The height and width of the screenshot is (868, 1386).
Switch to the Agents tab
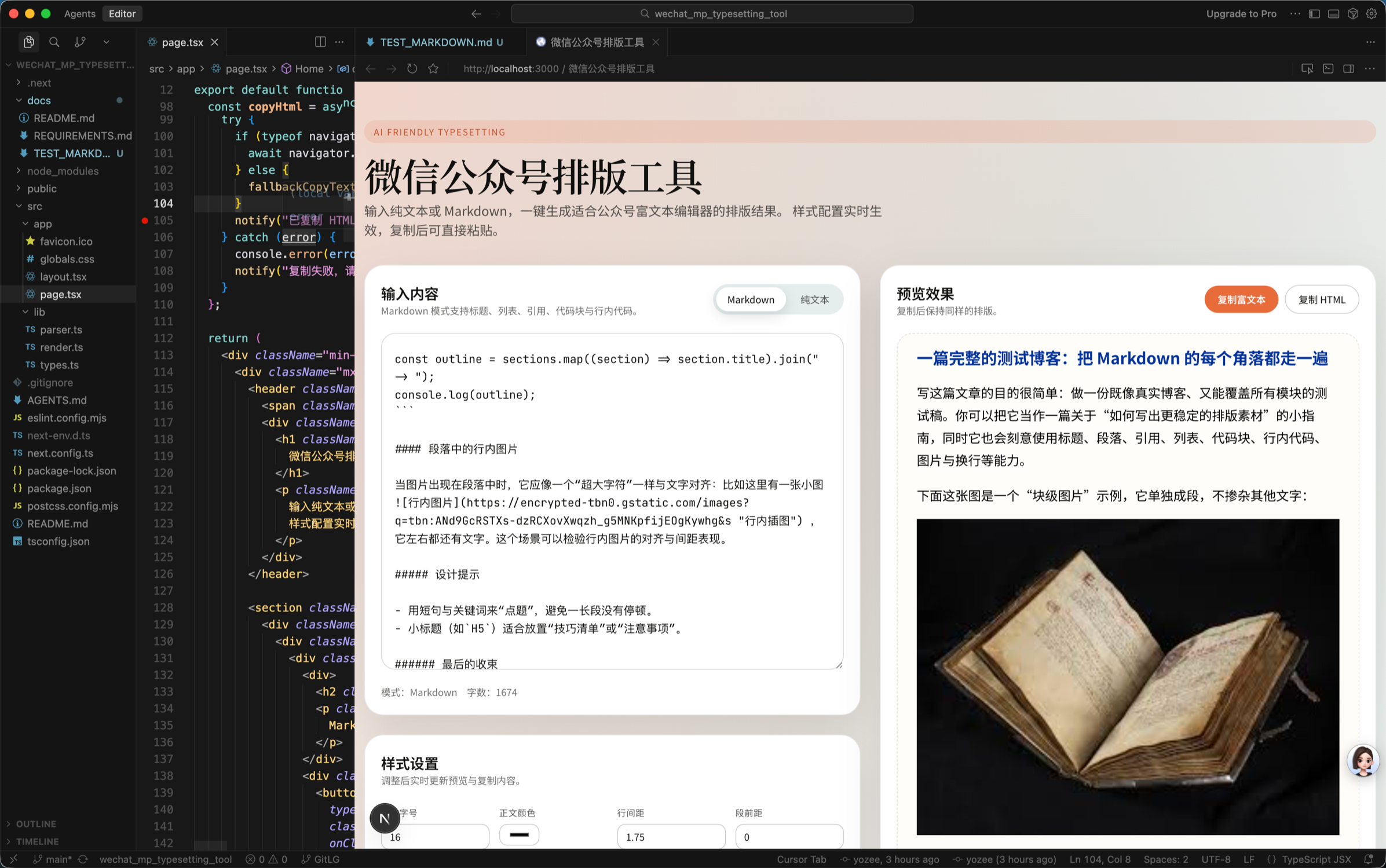tap(79, 14)
